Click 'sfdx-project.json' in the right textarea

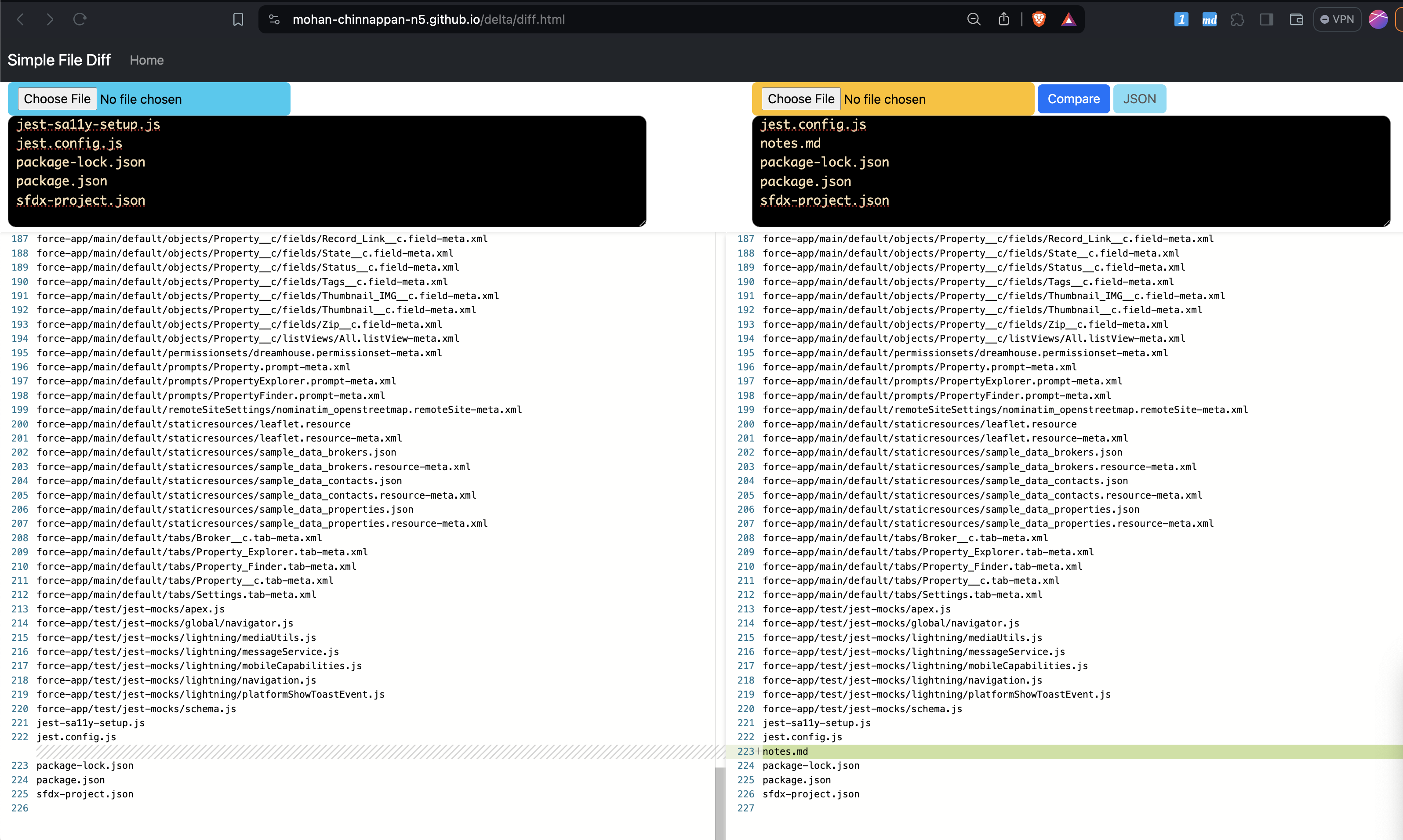tap(825, 200)
